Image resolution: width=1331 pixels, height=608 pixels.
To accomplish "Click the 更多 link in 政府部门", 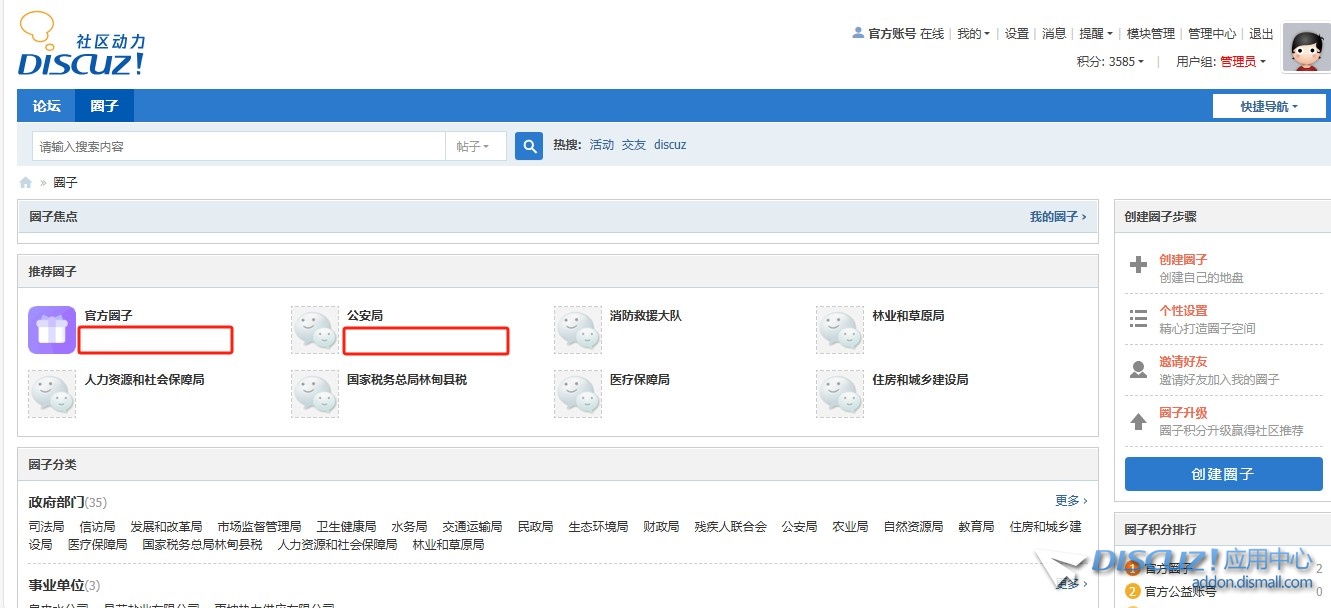I will click(1070, 500).
